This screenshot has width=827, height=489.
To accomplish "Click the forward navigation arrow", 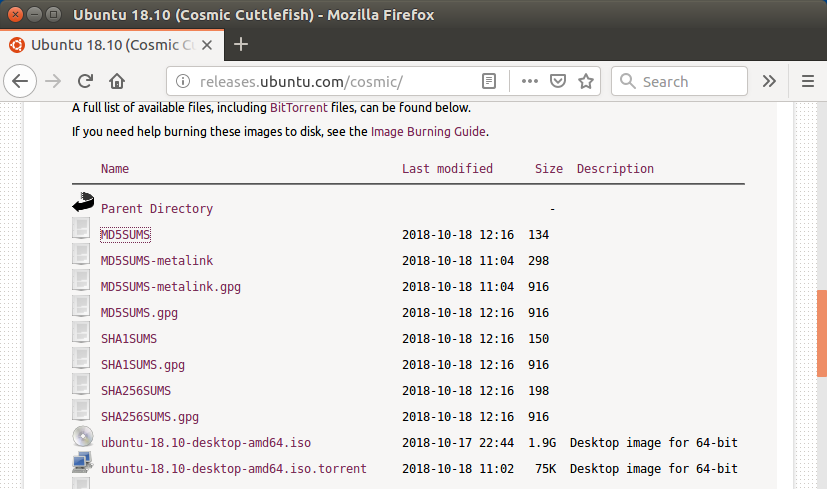I will [x=53, y=81].
